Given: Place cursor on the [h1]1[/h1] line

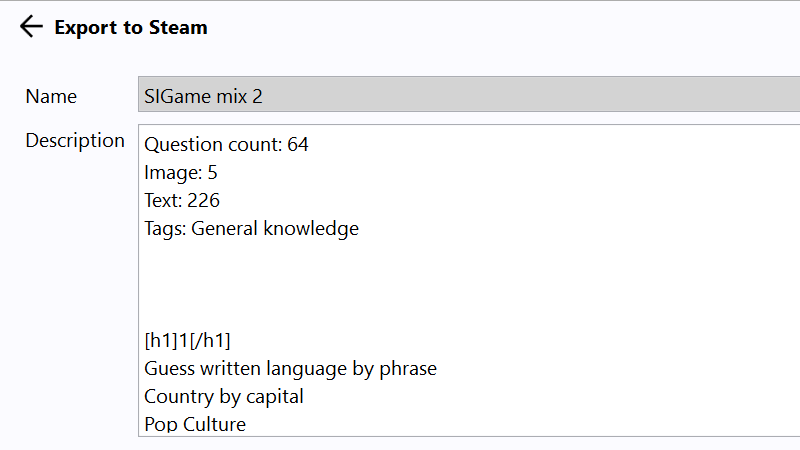Looking at the screenshot, I should pyautogui.click(x=187, y=340).
